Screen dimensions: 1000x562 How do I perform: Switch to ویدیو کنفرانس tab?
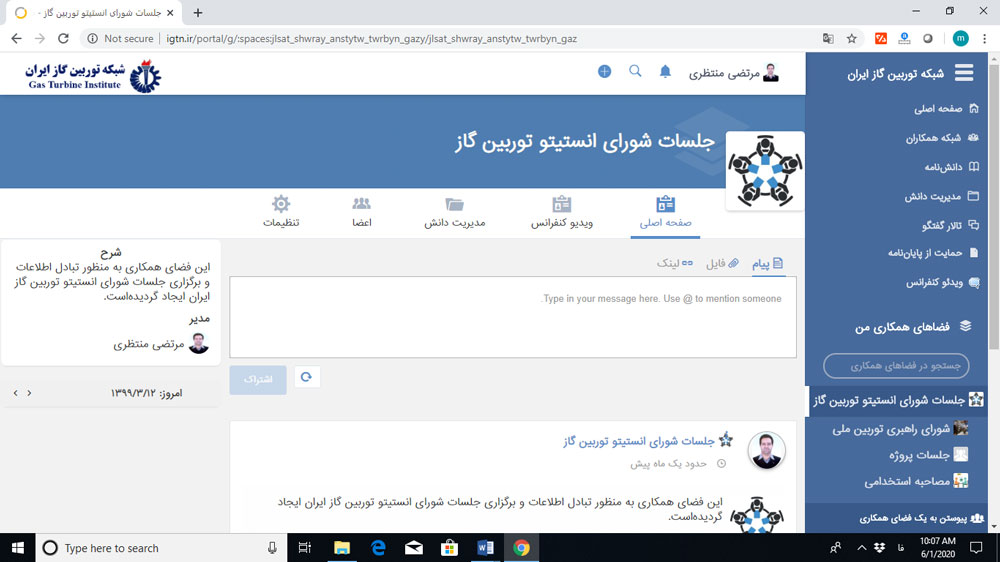tap(561, 212)
